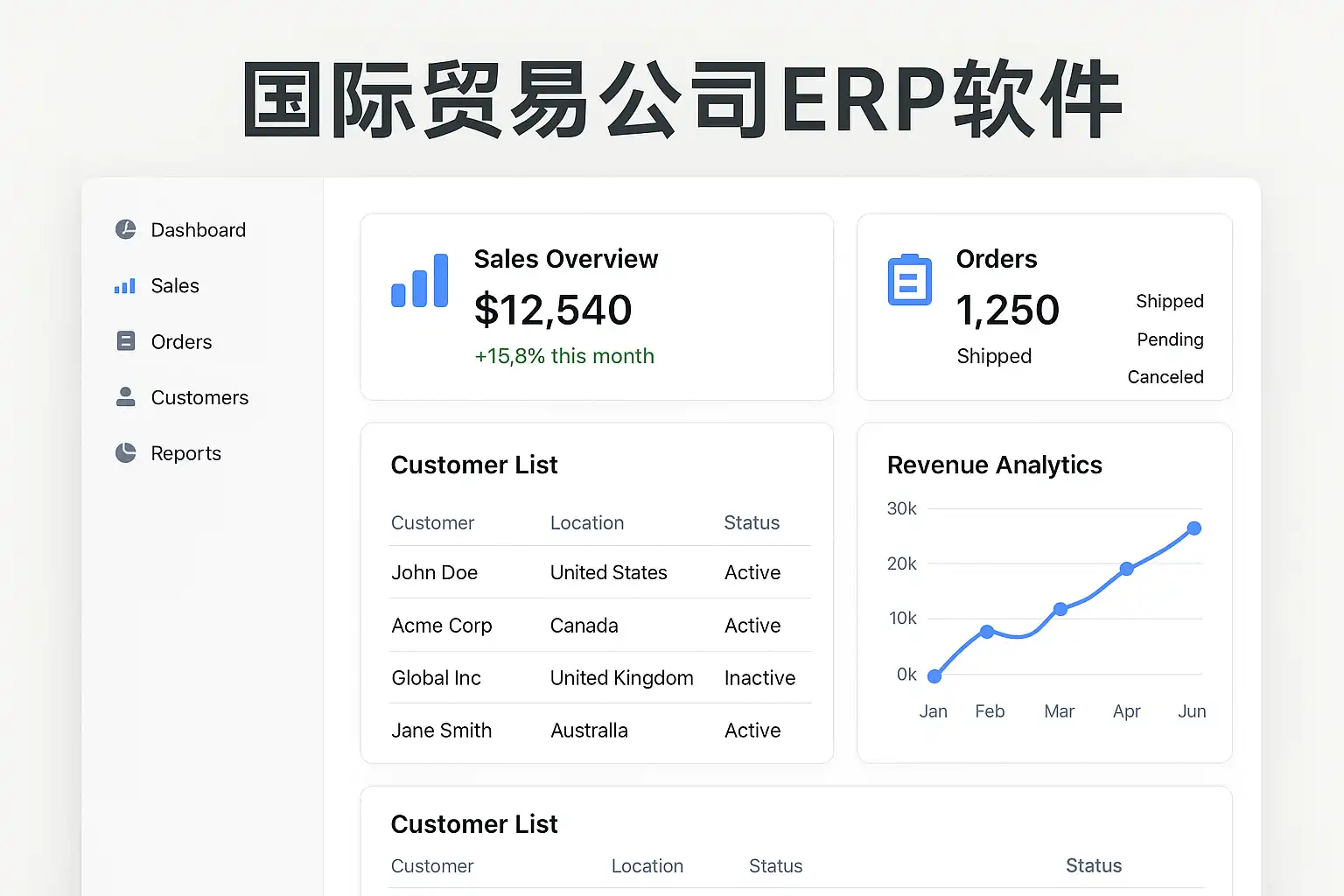The width and height of the screenshot is (1344, 896).
Task: Click the Orders document icon in sidebar
Action: pyautogui.click(x=126, y=341)
